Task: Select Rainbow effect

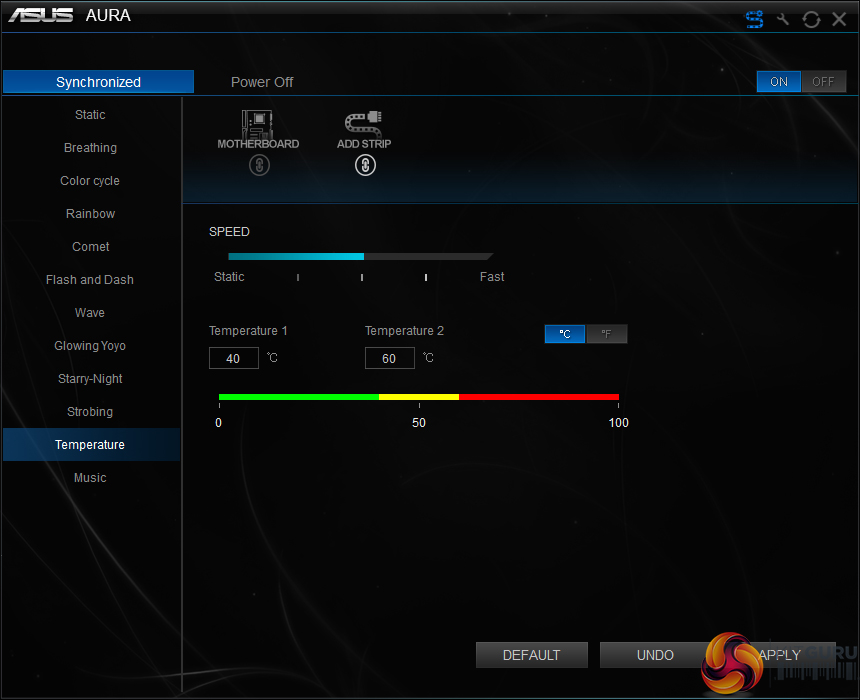Action: click(90, 213)
